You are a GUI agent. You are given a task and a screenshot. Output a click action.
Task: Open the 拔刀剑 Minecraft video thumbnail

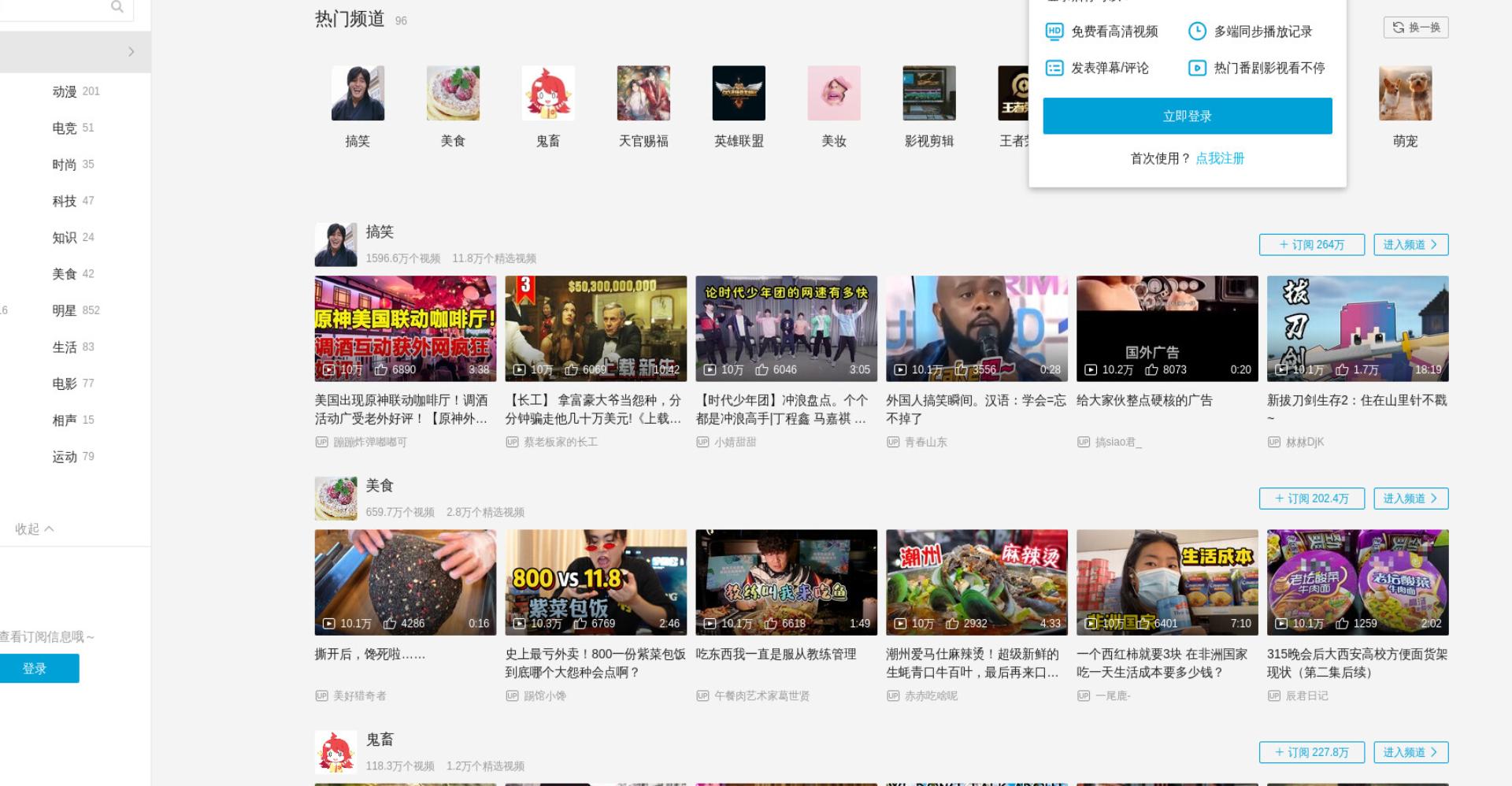tap(1358, 328)
